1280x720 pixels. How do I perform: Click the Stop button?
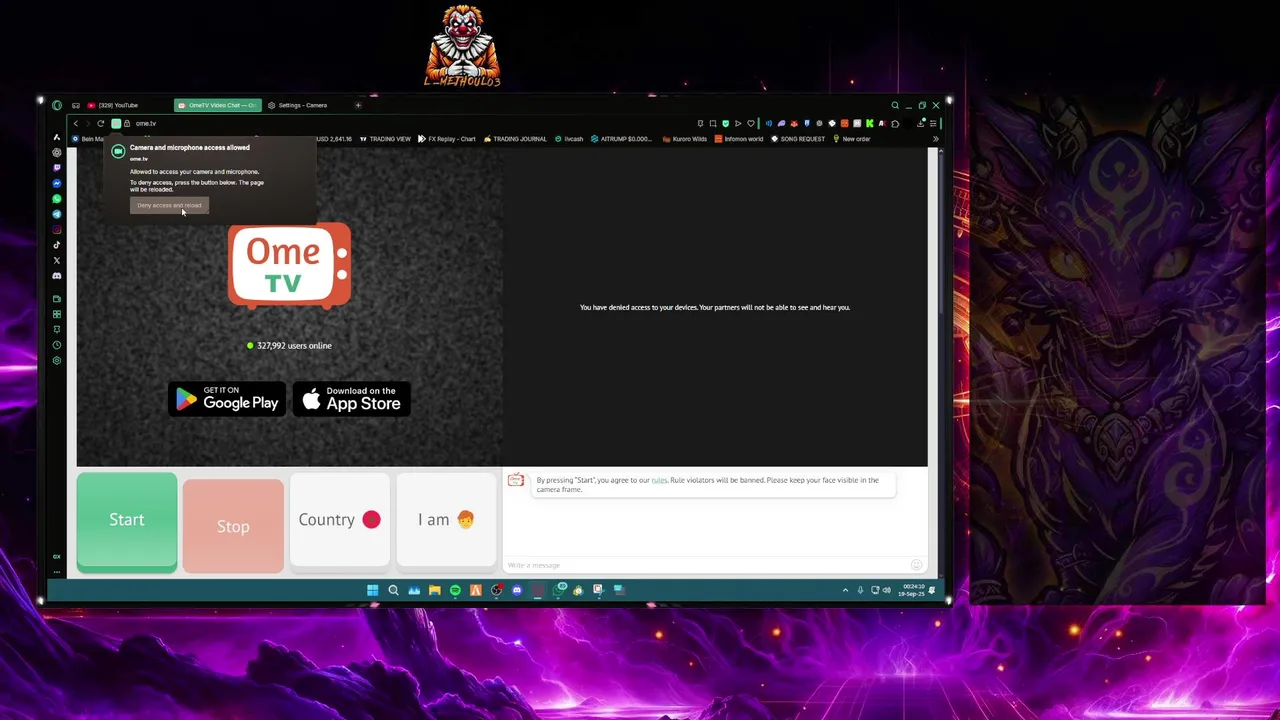pyautogui.click(x=233, y=526)
